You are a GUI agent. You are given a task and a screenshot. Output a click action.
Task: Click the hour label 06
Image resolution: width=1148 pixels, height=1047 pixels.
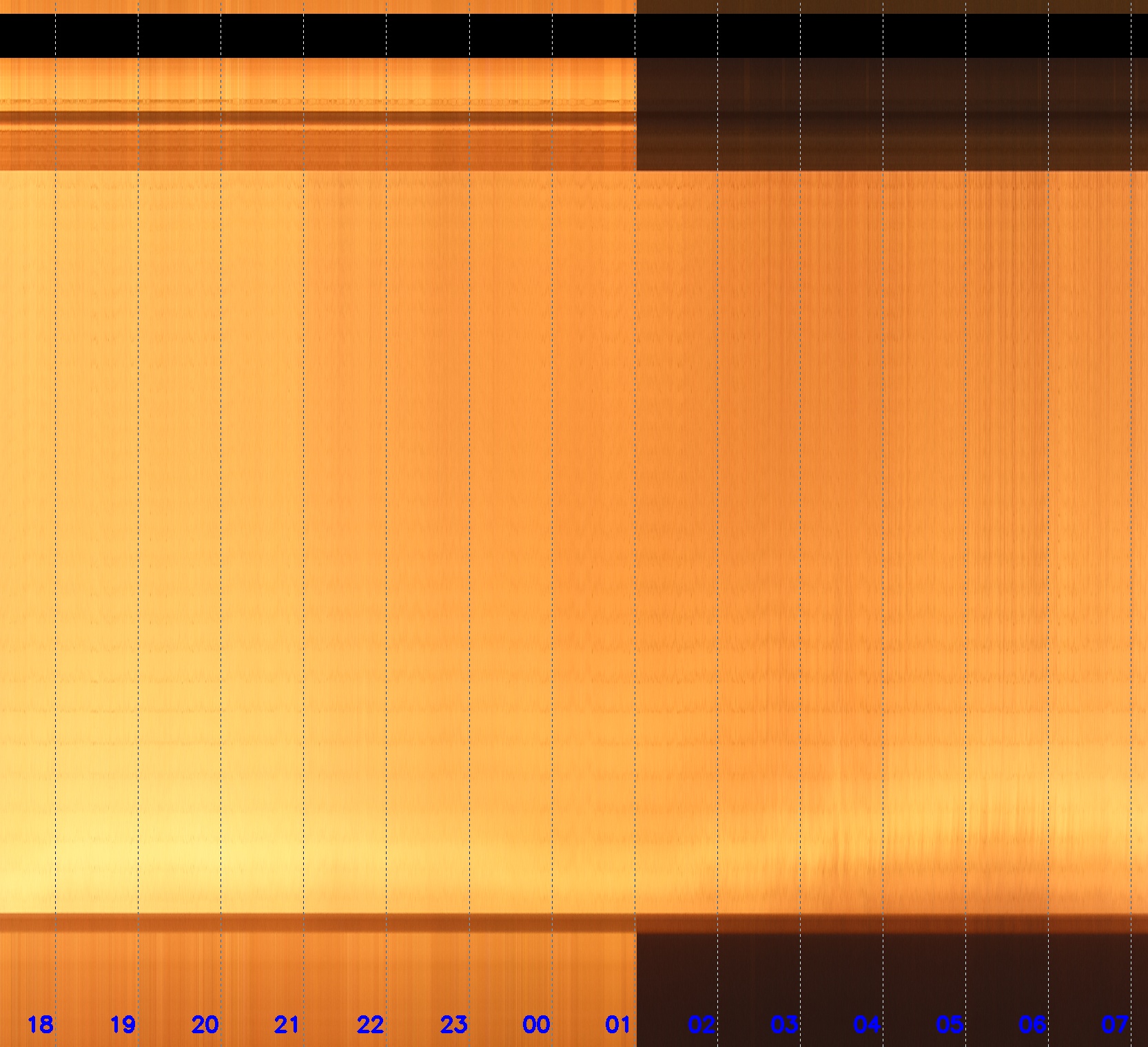[1032, 1024]
